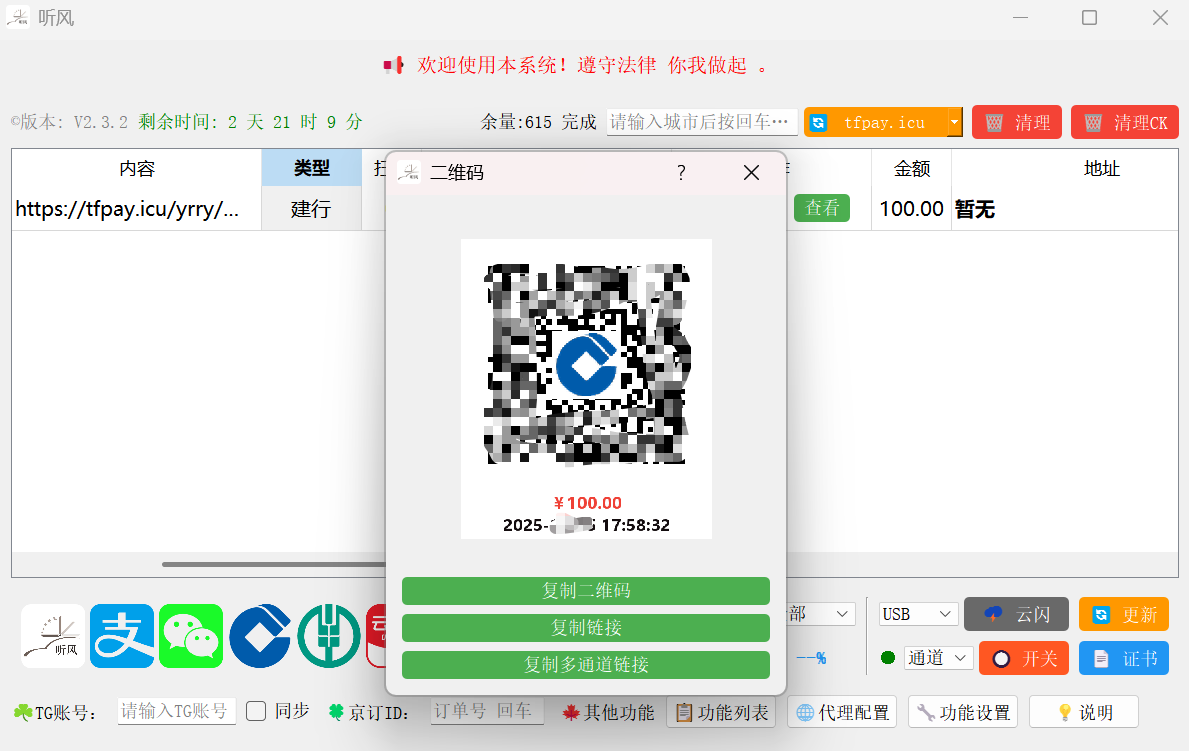Click the 类型 column header
Screen dimensions: 1189x751
pos(311,169)
